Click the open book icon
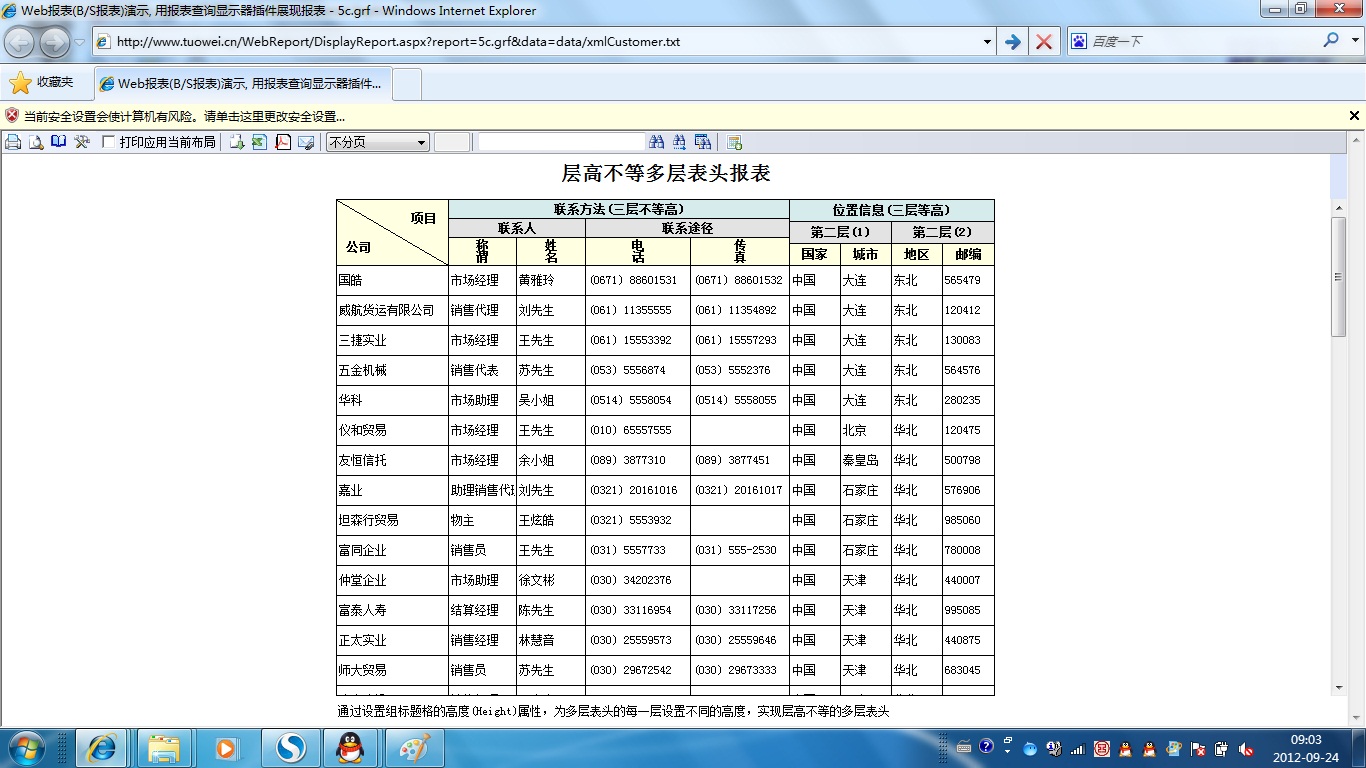The image size is (1366, 768). pos(59,142)
